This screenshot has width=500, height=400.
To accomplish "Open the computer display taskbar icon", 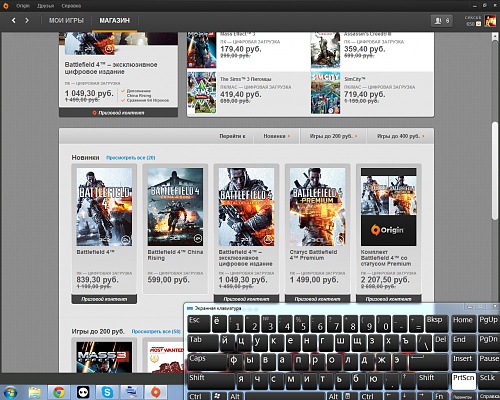I will (x=131, y=392).
